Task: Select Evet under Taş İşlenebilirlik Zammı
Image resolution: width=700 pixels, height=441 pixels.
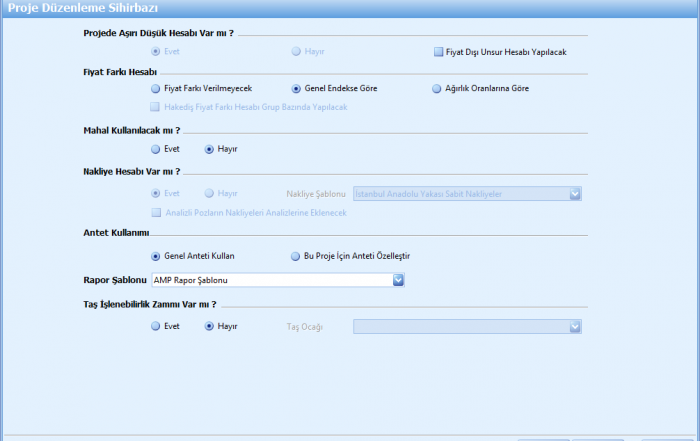Action: tap(155, 326)
